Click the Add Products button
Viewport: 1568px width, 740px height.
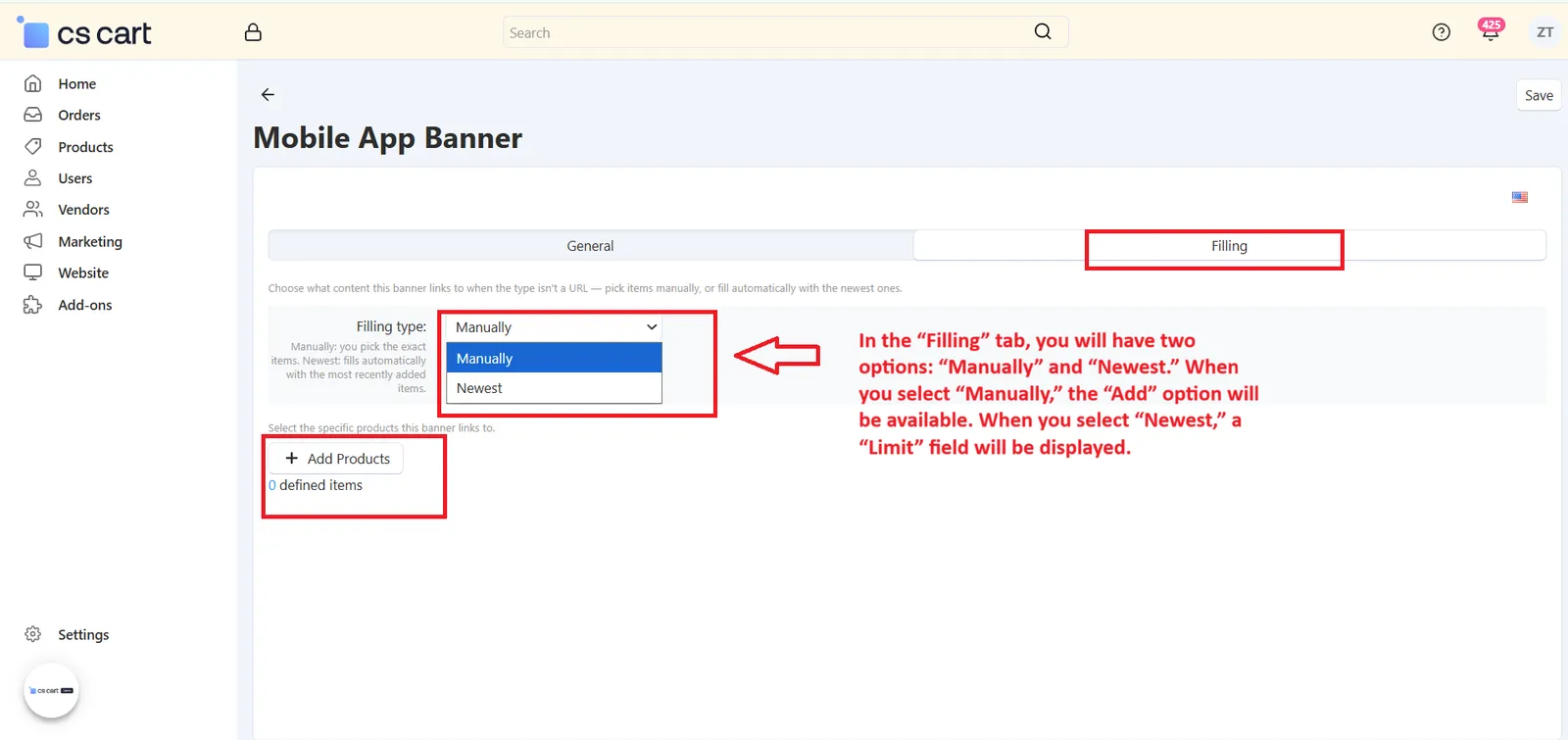pos(336,459)
